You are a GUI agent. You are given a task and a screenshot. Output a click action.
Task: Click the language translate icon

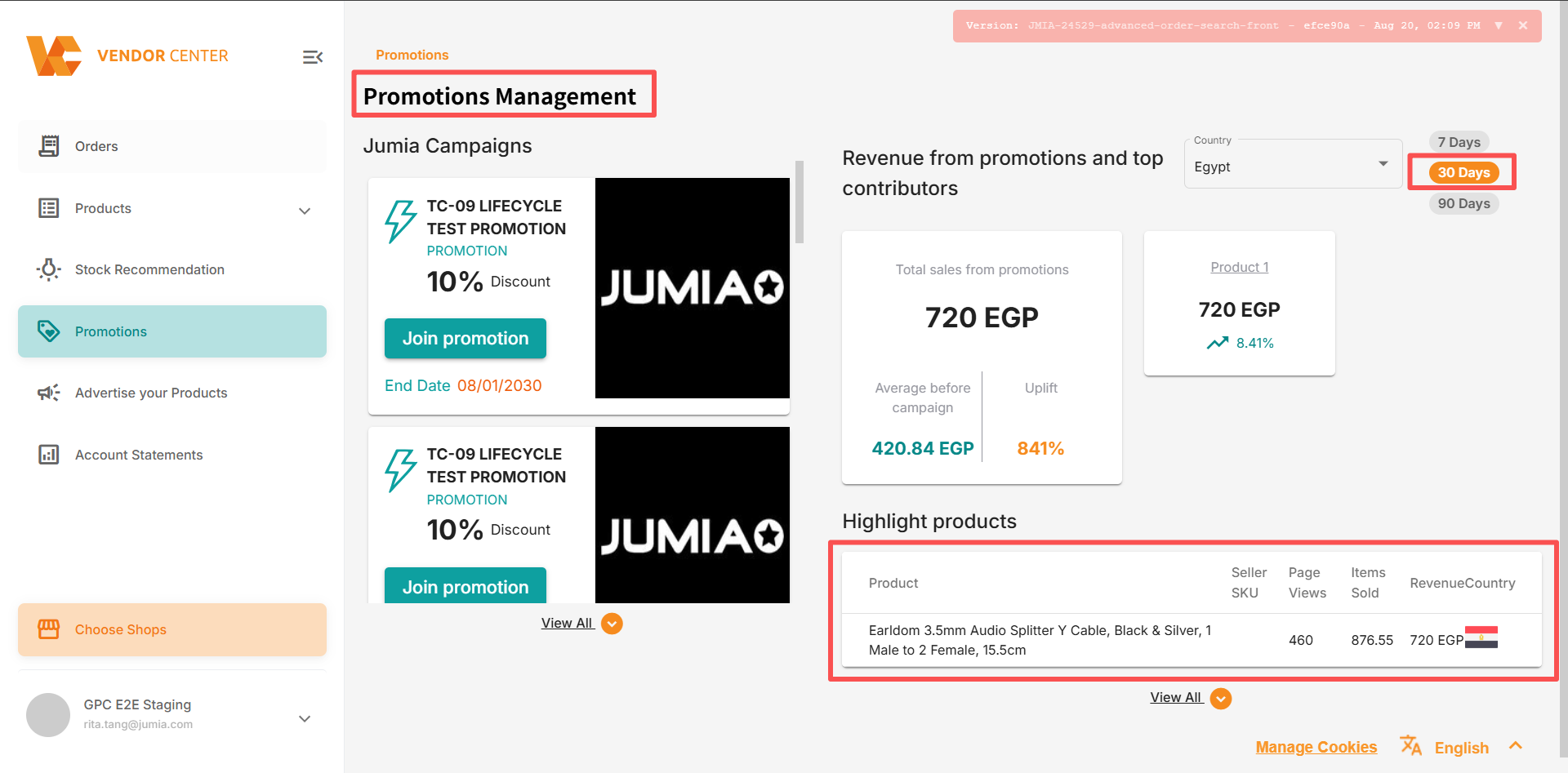click(x=1411, y=745)
